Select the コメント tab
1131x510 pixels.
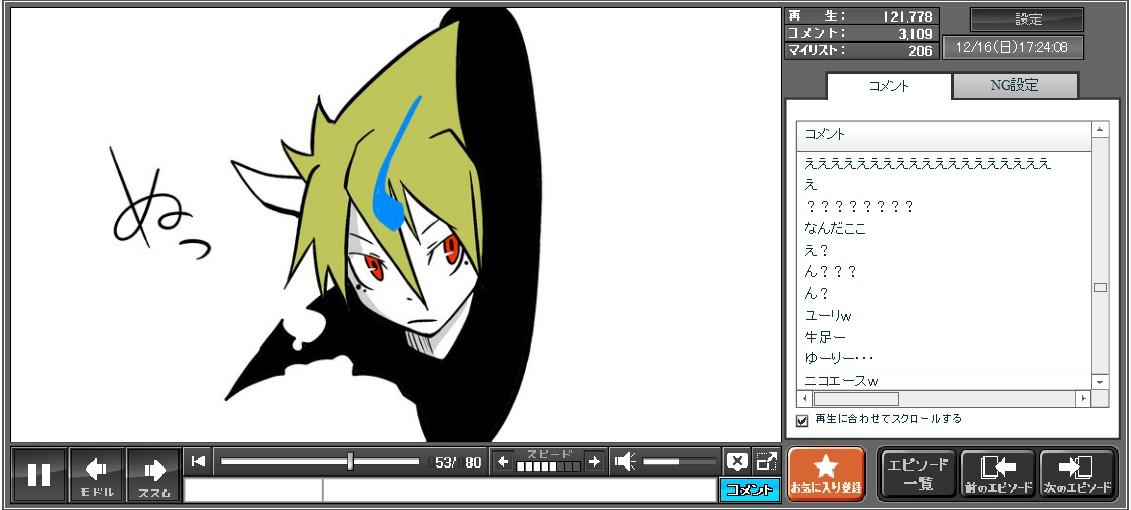(888, 86)
